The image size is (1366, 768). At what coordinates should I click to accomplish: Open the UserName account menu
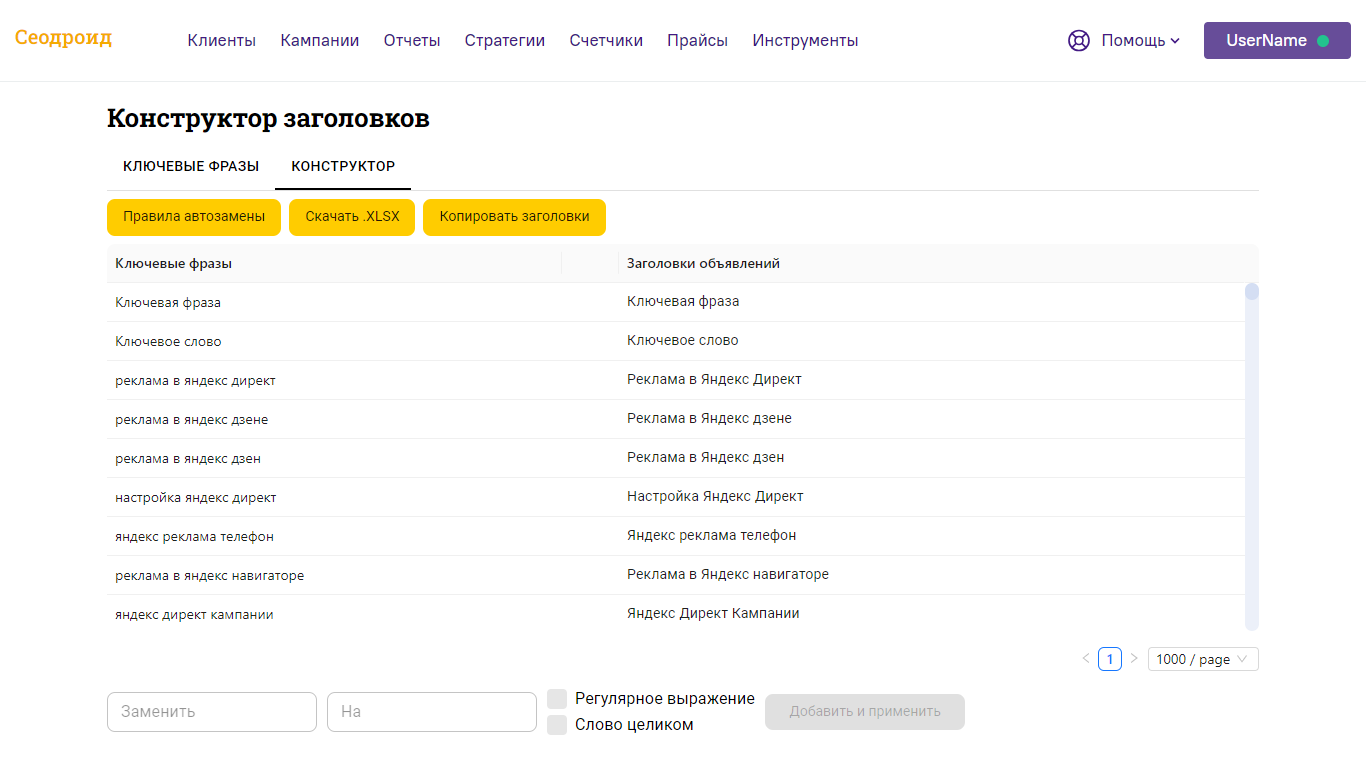[x=1266, y=41]
